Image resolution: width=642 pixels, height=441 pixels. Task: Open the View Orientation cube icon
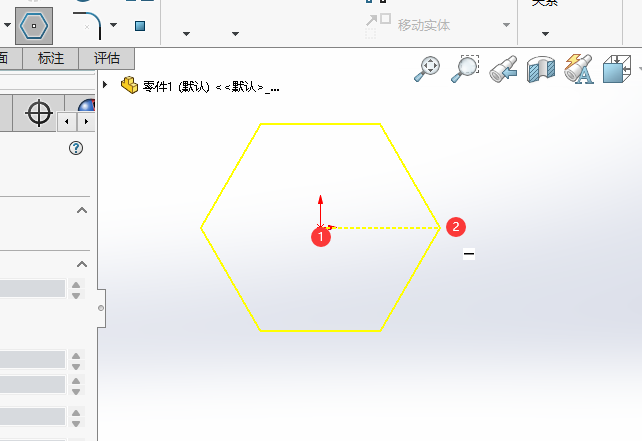(617, 69)
